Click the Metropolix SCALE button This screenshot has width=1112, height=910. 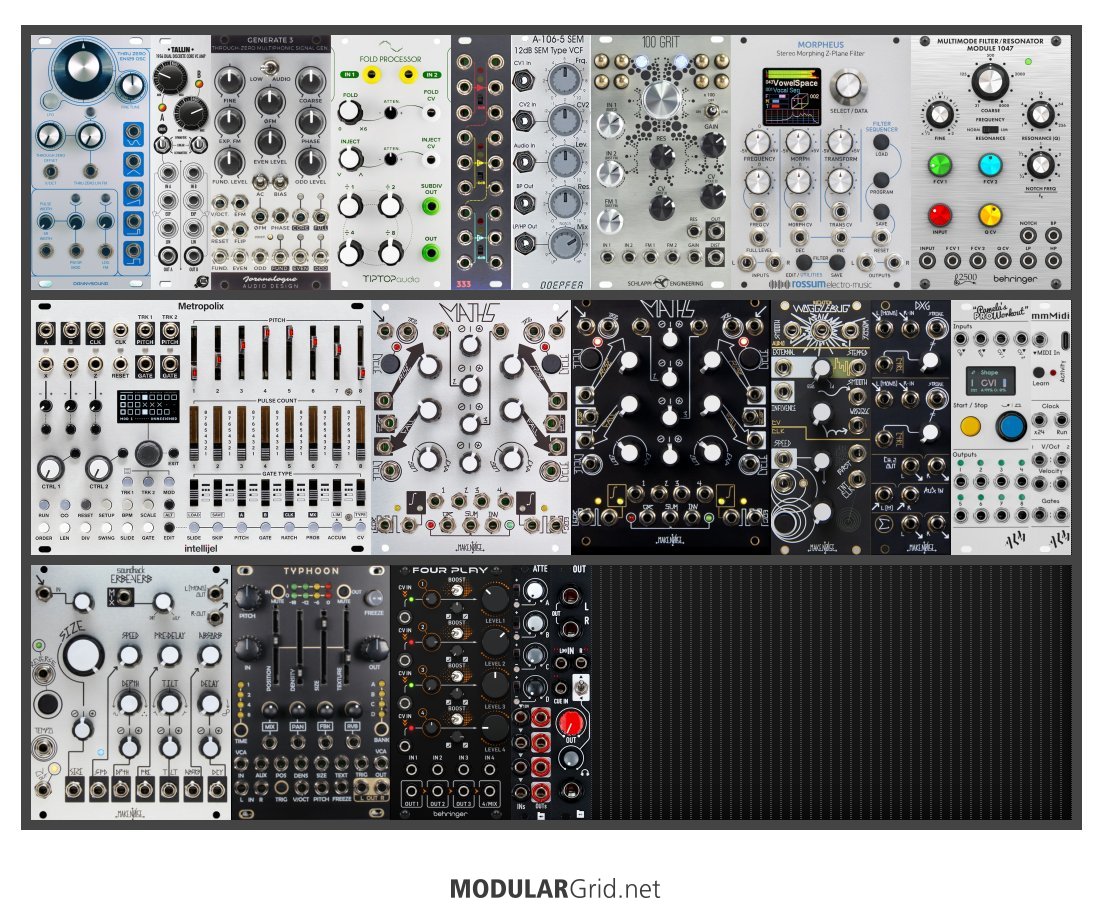coord(148,505)
